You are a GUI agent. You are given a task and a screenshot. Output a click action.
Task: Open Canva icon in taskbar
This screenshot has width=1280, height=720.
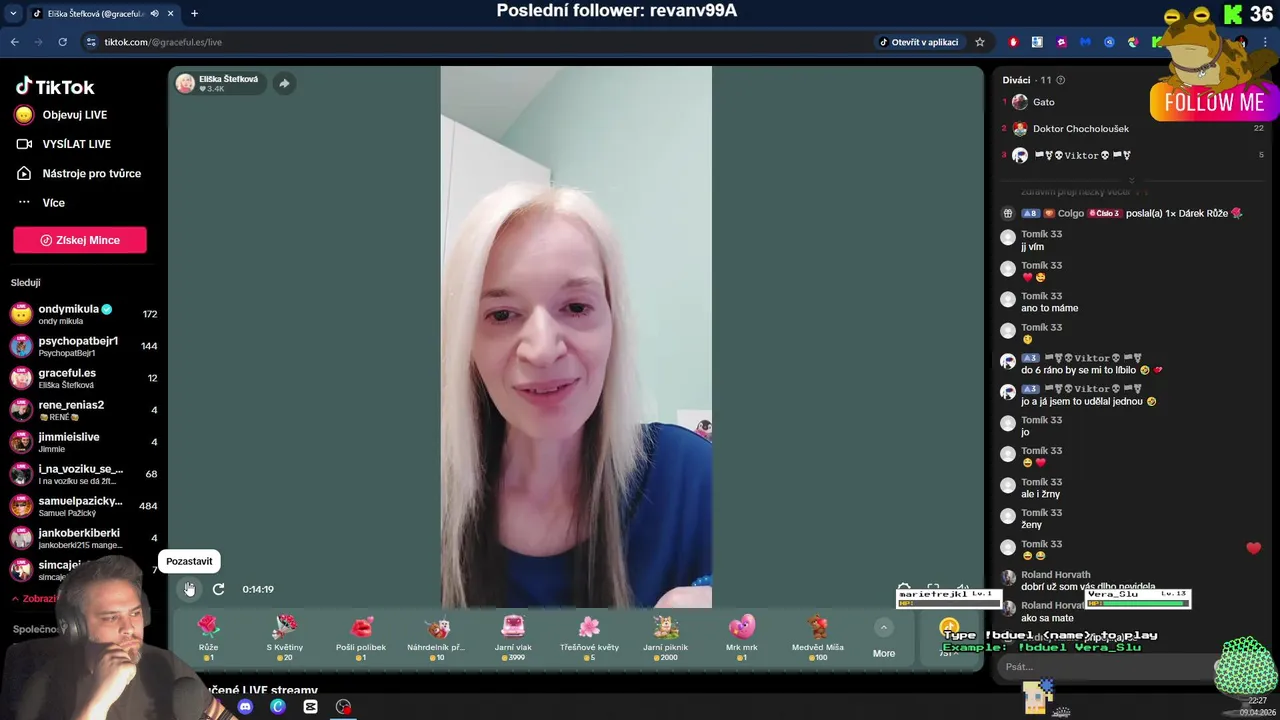[278, 707]
